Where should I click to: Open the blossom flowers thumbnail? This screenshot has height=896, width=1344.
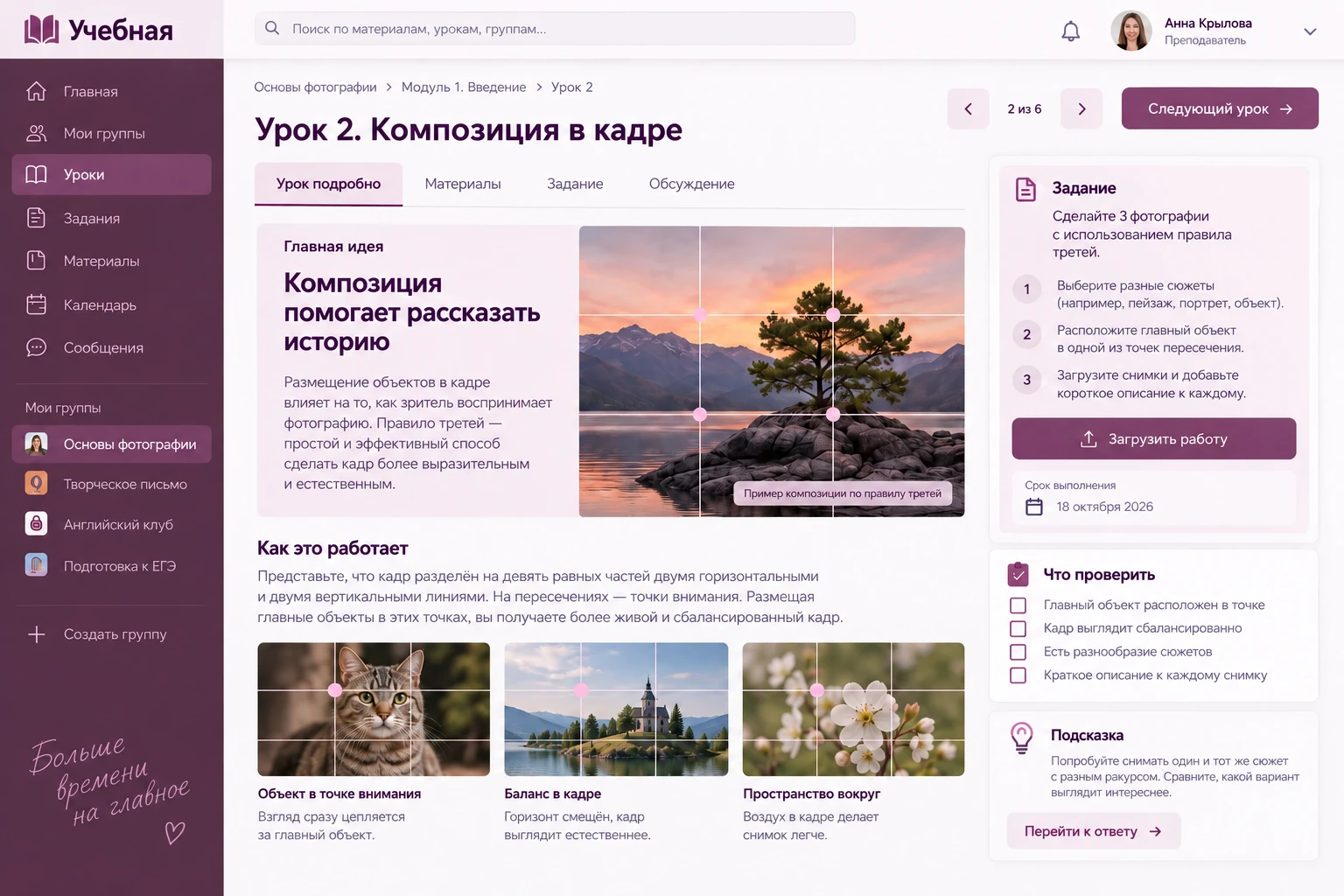pyautogui.click(x=854, y=710)
